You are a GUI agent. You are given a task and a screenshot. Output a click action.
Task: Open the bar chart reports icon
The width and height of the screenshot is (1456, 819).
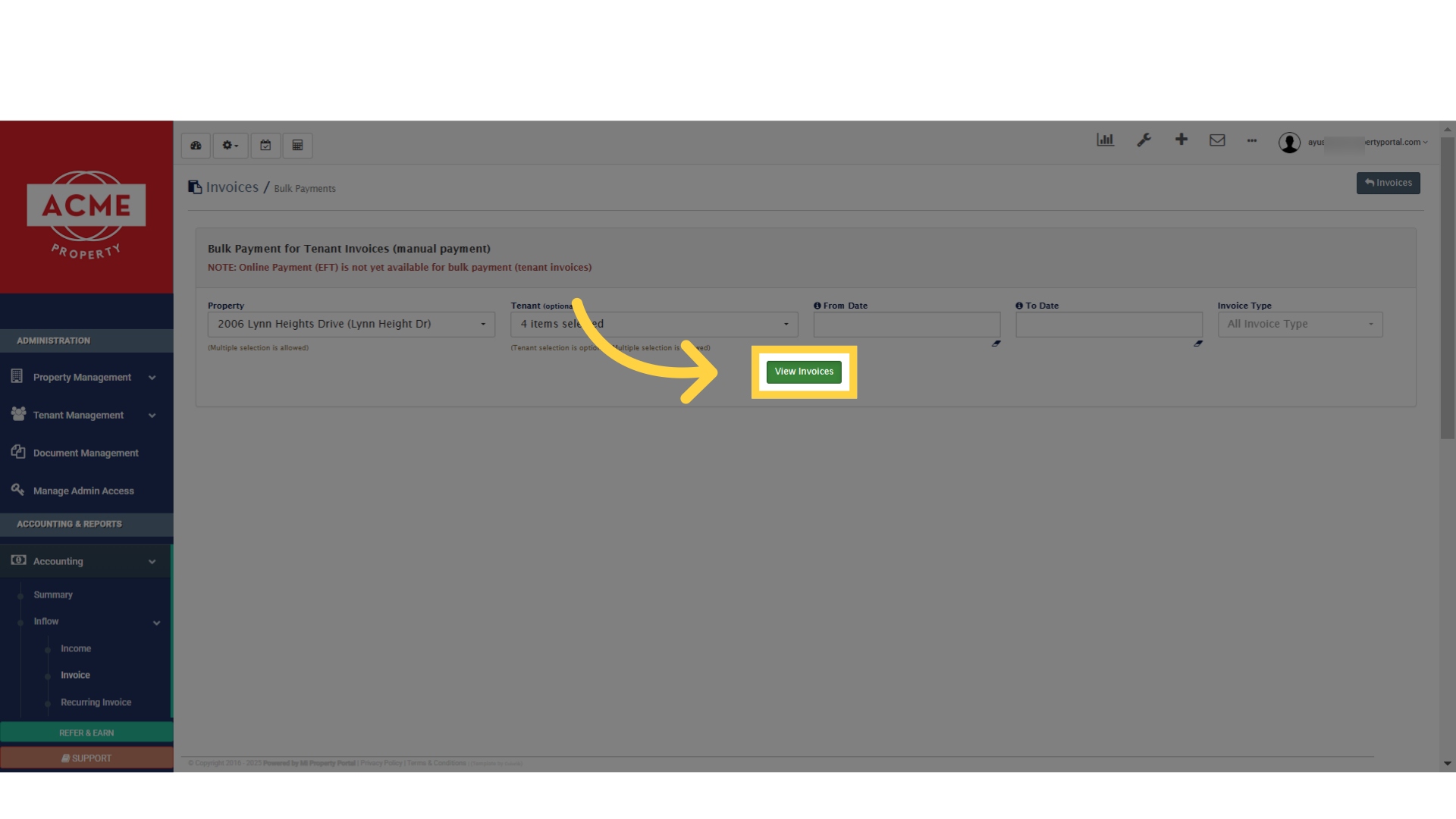(x=1105, y=140)
